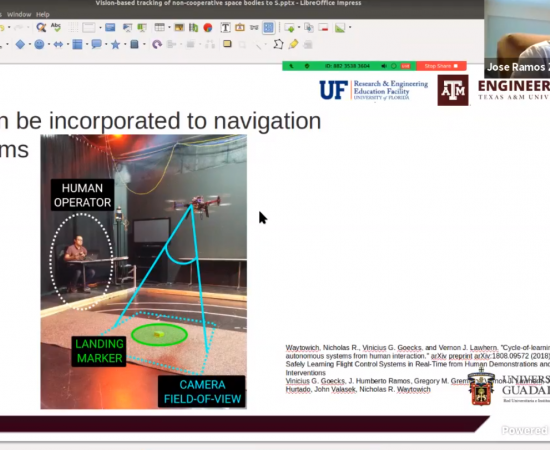Select the UF Research & Engineering logo
Screen dimensions: 550x450
(374, 90)
